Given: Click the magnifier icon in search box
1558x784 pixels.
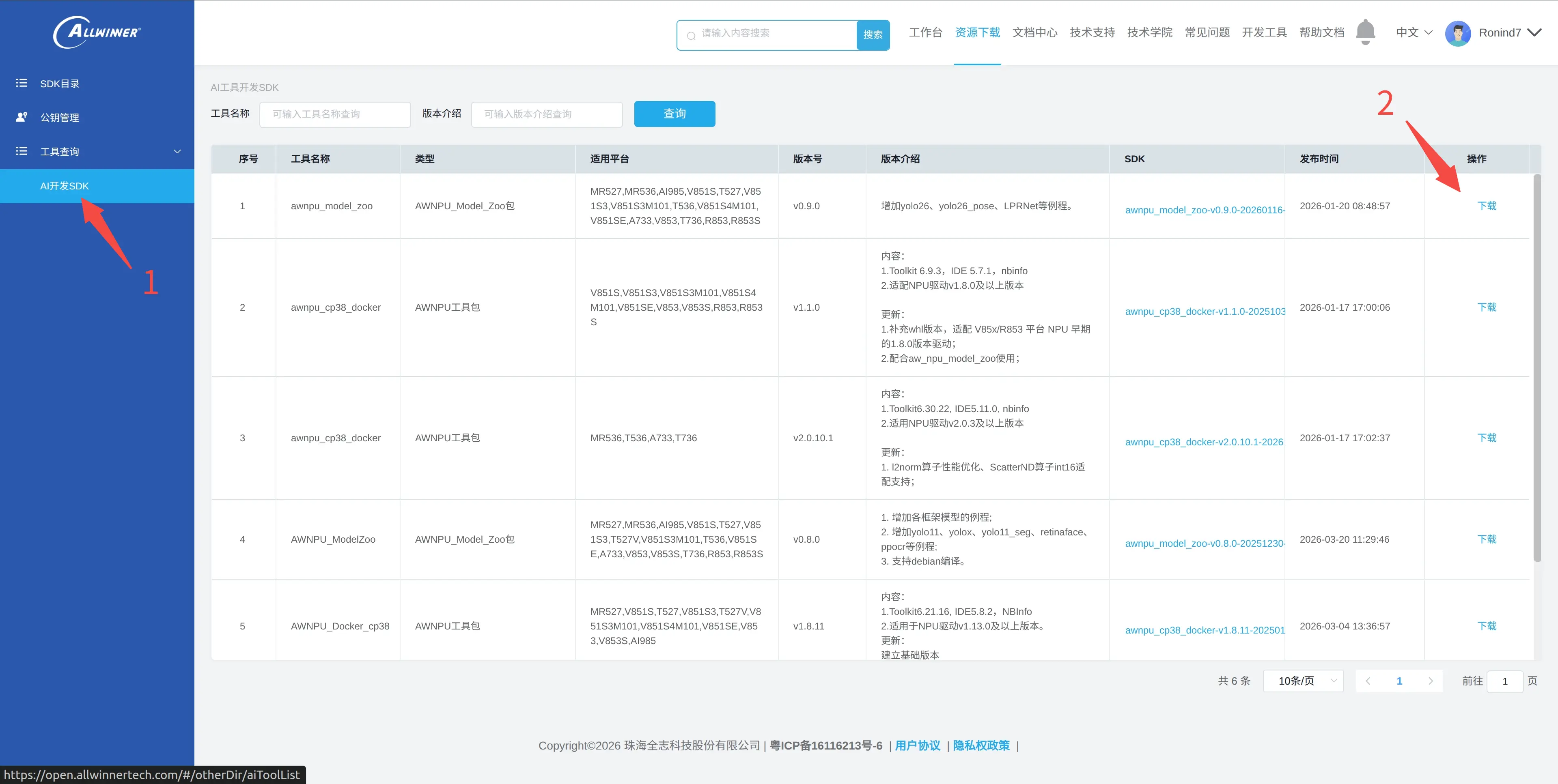Looking at the screenshot, I should [691, 36].
